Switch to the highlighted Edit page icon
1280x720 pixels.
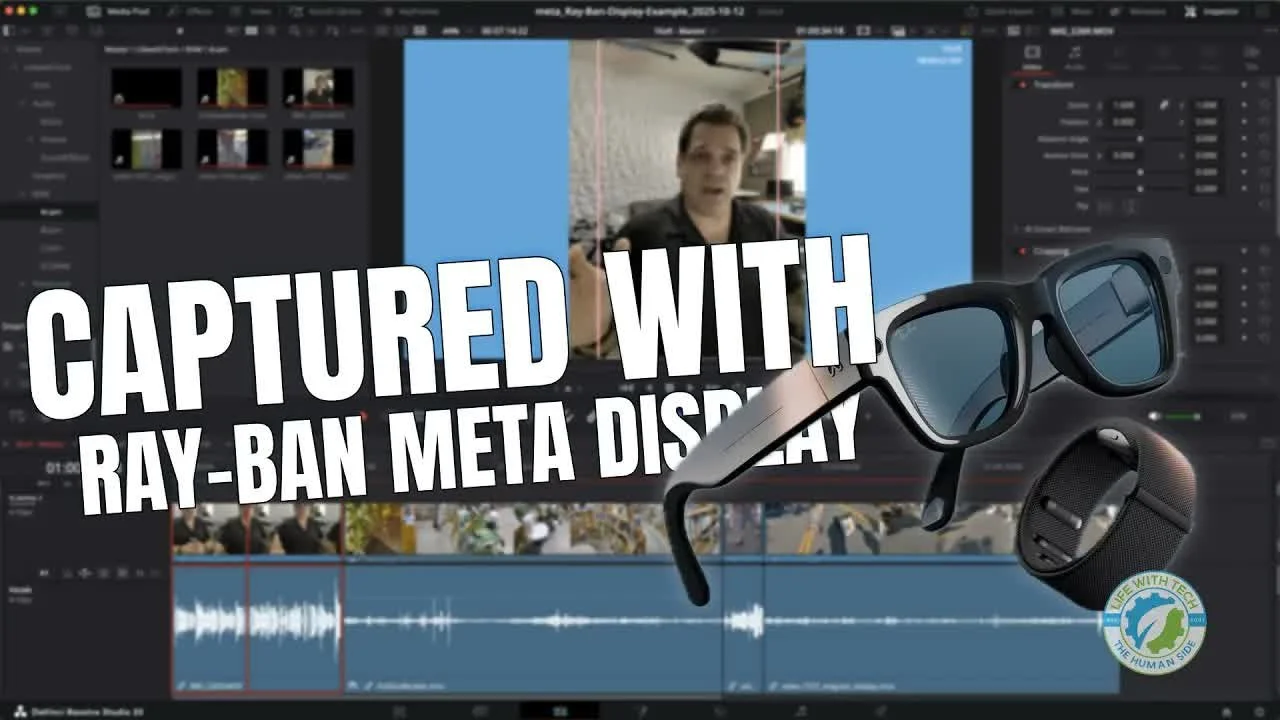(x=561, y=710)
